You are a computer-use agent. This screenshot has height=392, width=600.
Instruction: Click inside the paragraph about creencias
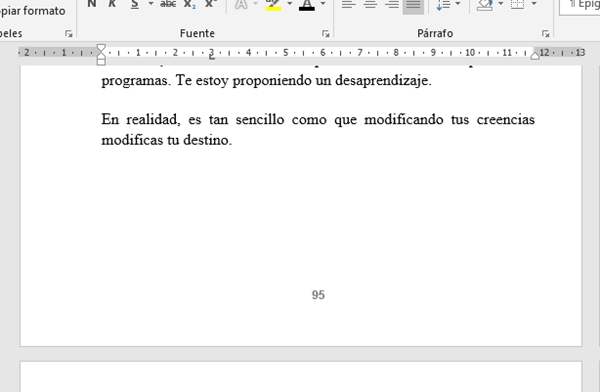pyautogui.click(x=318, y=130)
